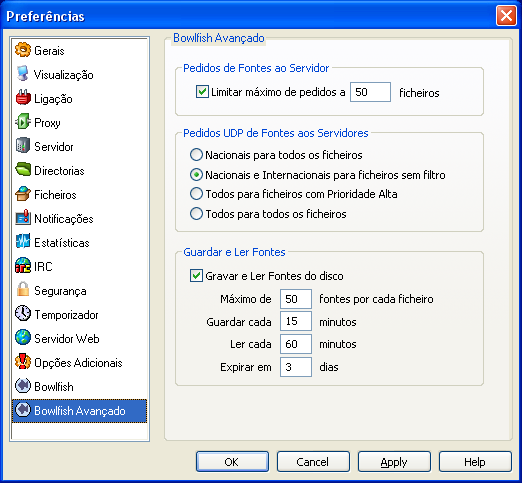The width and height of the screenshot is (522, 483).
Task: Select Nacionais para todos os ficheiros
Action: coord(196,155)
